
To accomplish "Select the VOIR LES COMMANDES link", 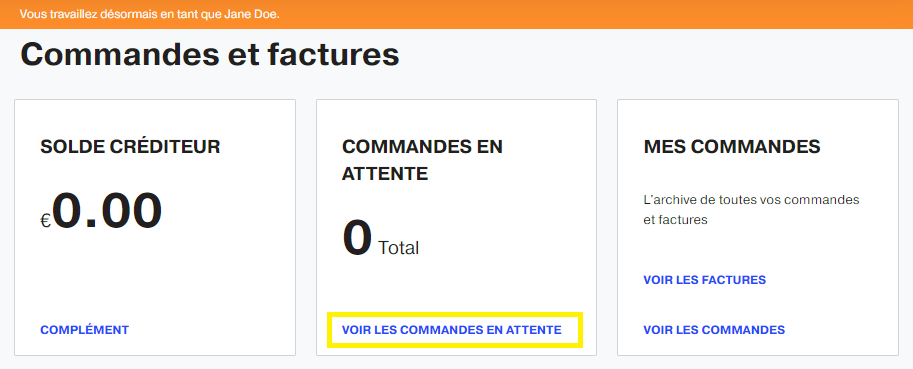I will pyautogui.click(x=714, y=330).
